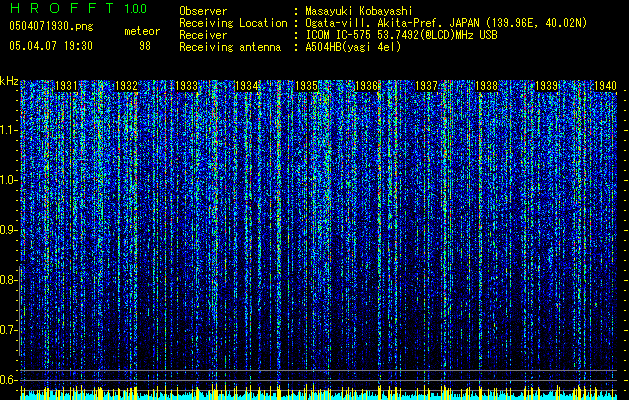Click receiver text ICOM IC-575 53.7492 MHz USB
Screen dimensions: 629x400
click(x=401, y=35)
